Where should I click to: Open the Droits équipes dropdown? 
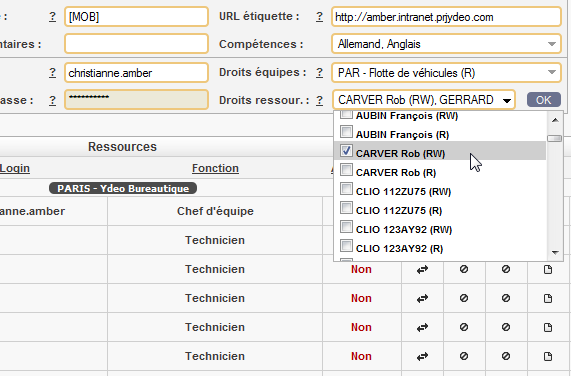[x=446, y=73]
